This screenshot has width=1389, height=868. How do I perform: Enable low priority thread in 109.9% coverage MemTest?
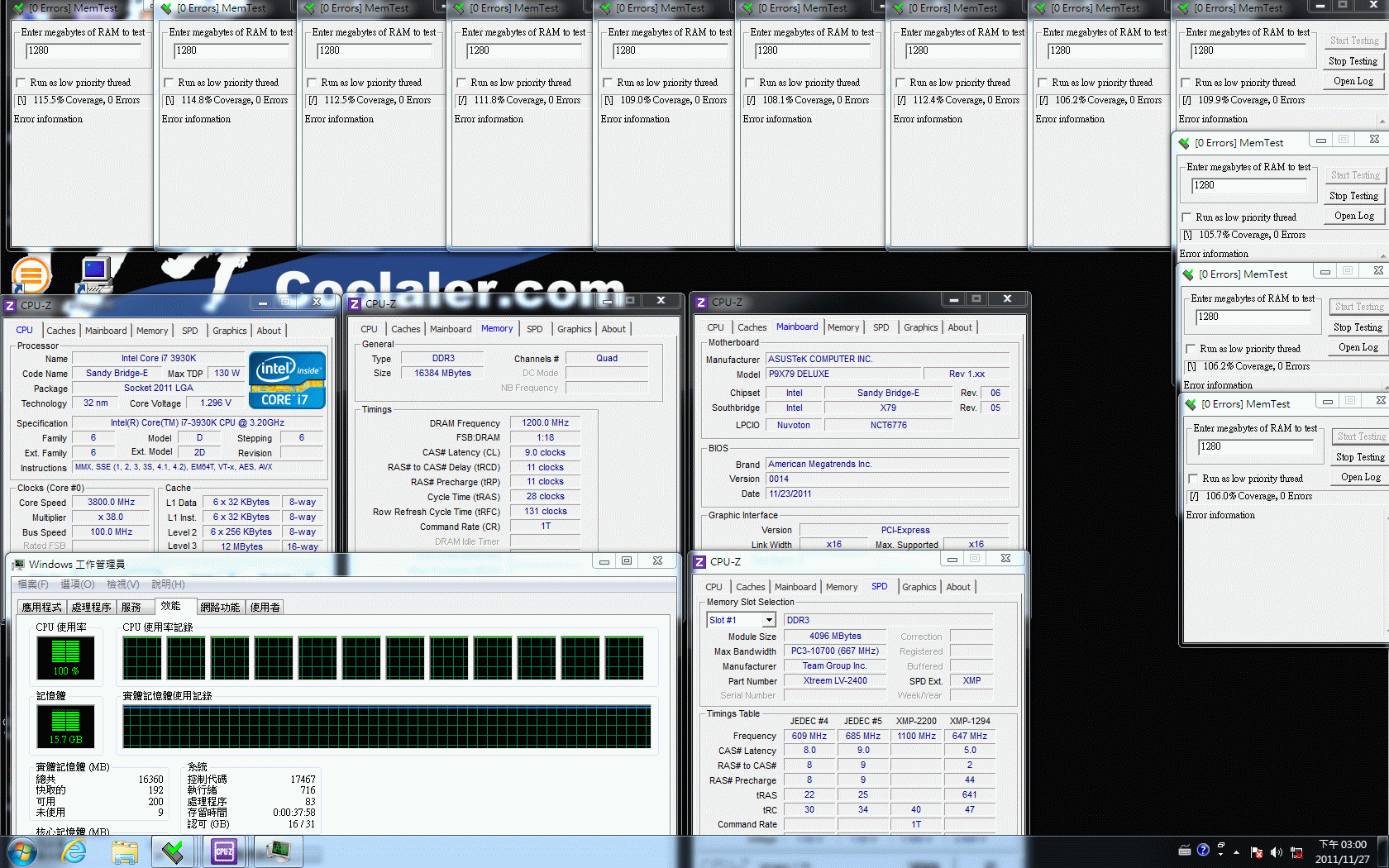tap(1186, 83)
